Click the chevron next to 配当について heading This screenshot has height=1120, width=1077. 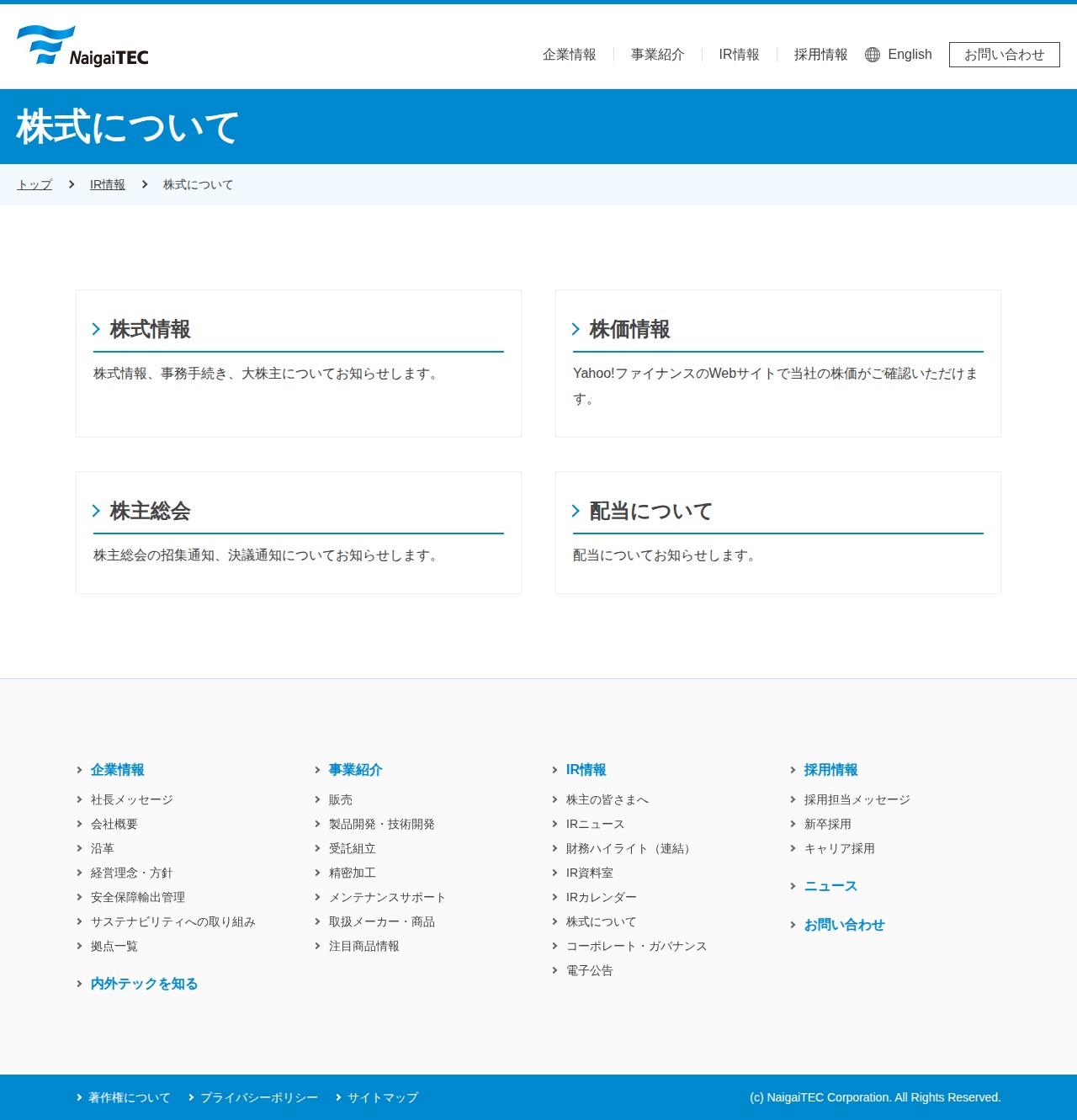[x=576, y=511]
